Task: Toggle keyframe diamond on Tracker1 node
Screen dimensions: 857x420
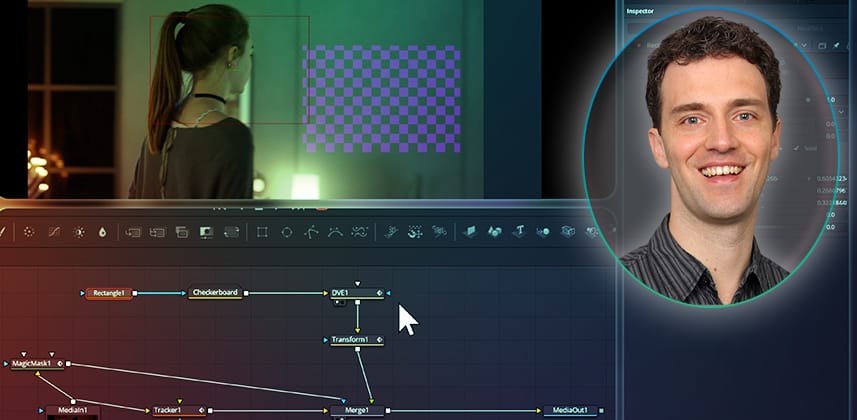Action: click(x=202, y=410)
